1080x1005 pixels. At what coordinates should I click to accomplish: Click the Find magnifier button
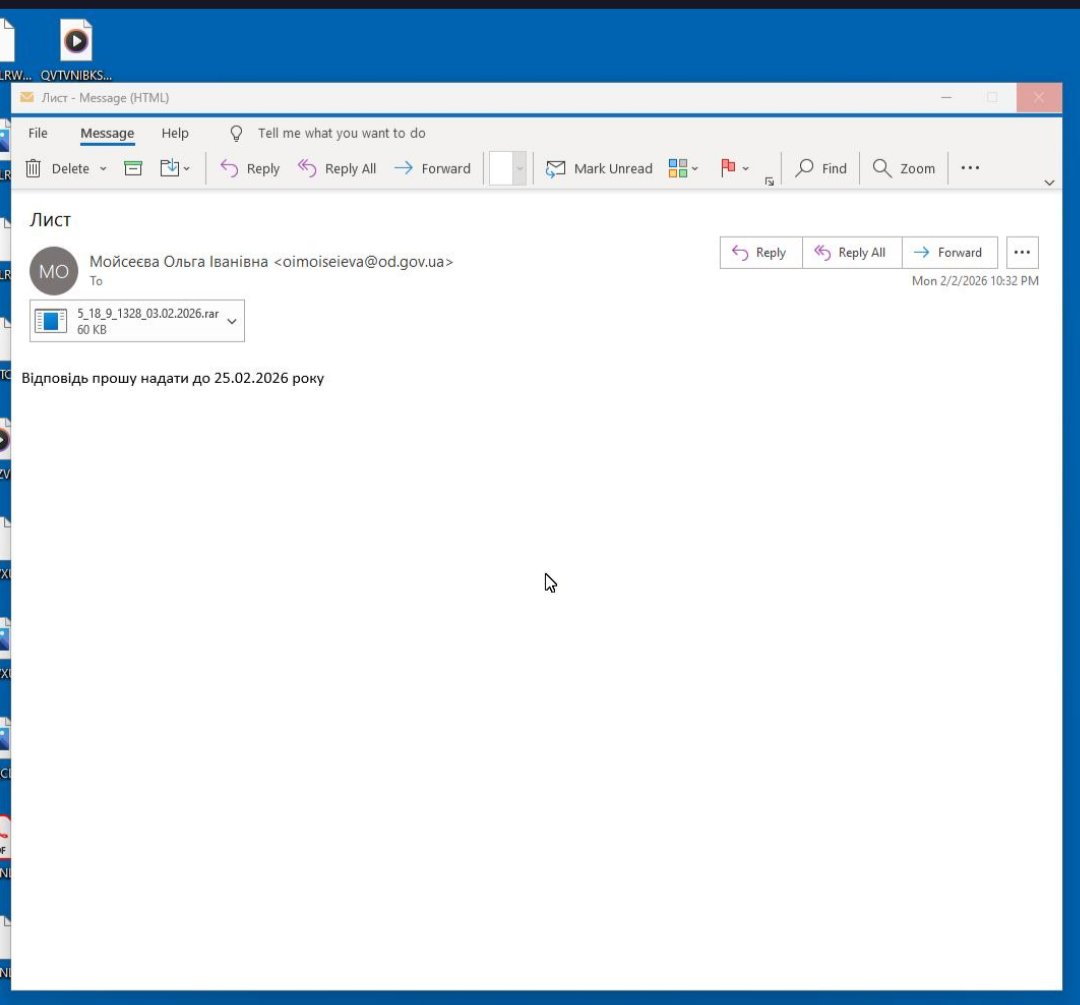[820, 168]
